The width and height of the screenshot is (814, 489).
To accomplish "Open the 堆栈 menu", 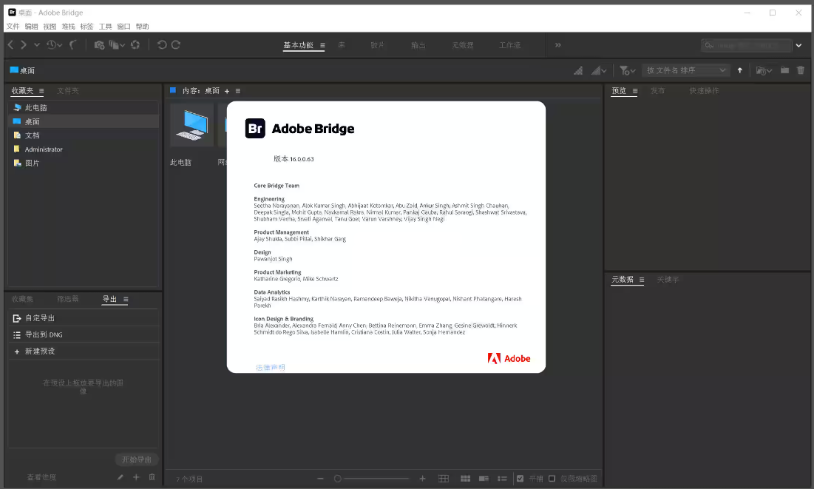I will click(69, 26).
